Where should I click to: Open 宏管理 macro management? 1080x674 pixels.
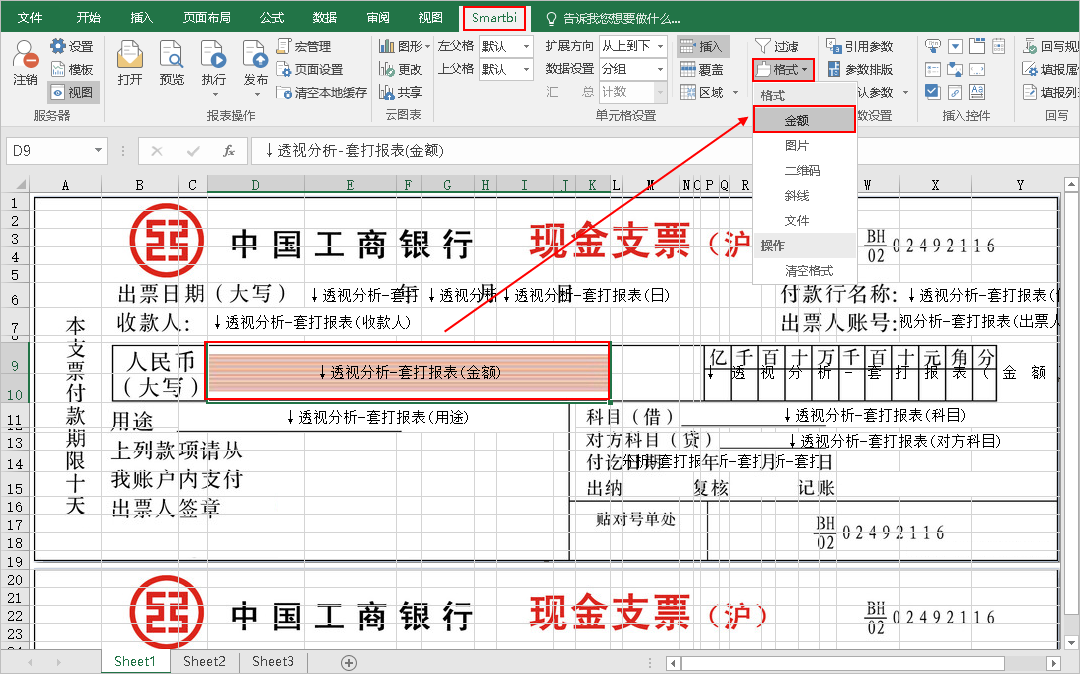[304, 46]
